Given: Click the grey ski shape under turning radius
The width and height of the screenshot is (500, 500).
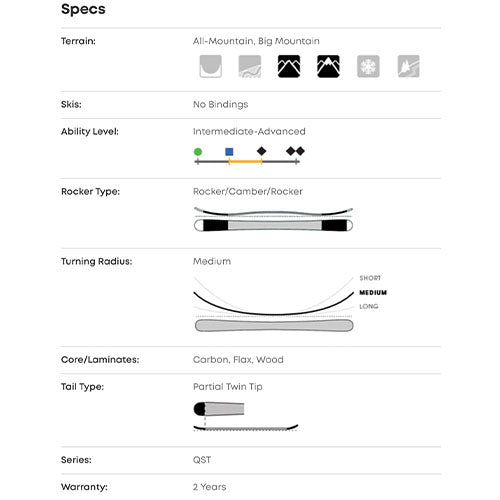Looking at the screenshot, I should 274,325.
